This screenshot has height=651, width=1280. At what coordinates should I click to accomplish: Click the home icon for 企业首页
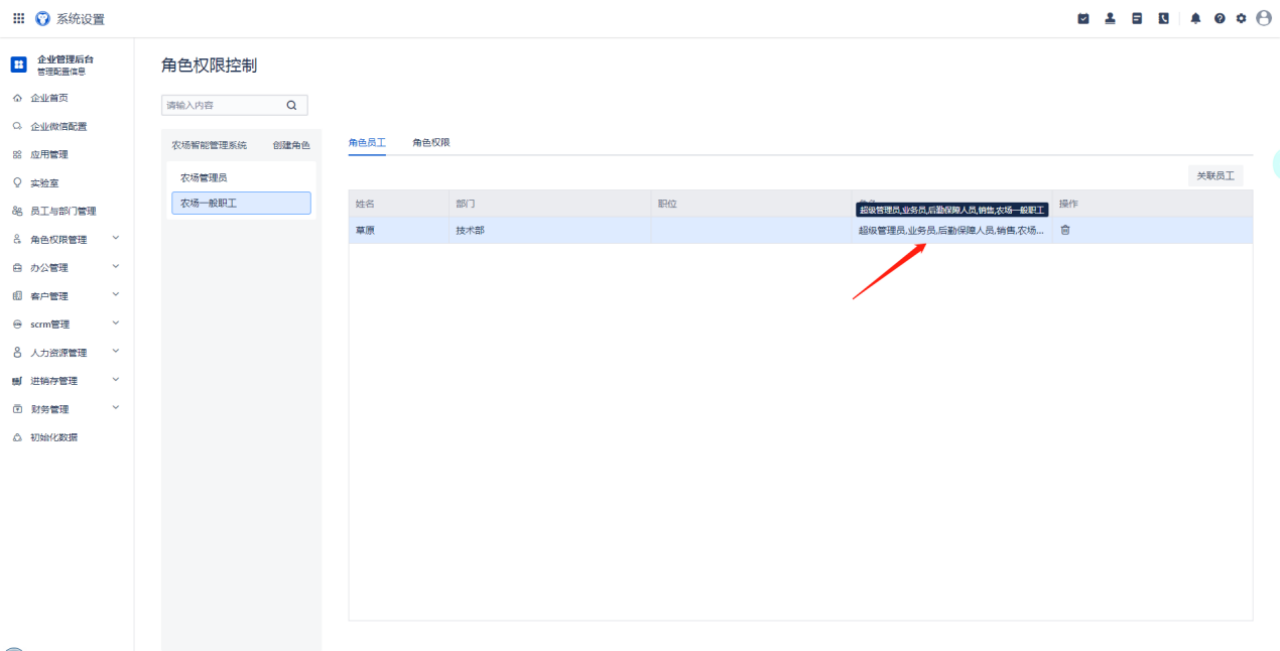tap(17, 98)
